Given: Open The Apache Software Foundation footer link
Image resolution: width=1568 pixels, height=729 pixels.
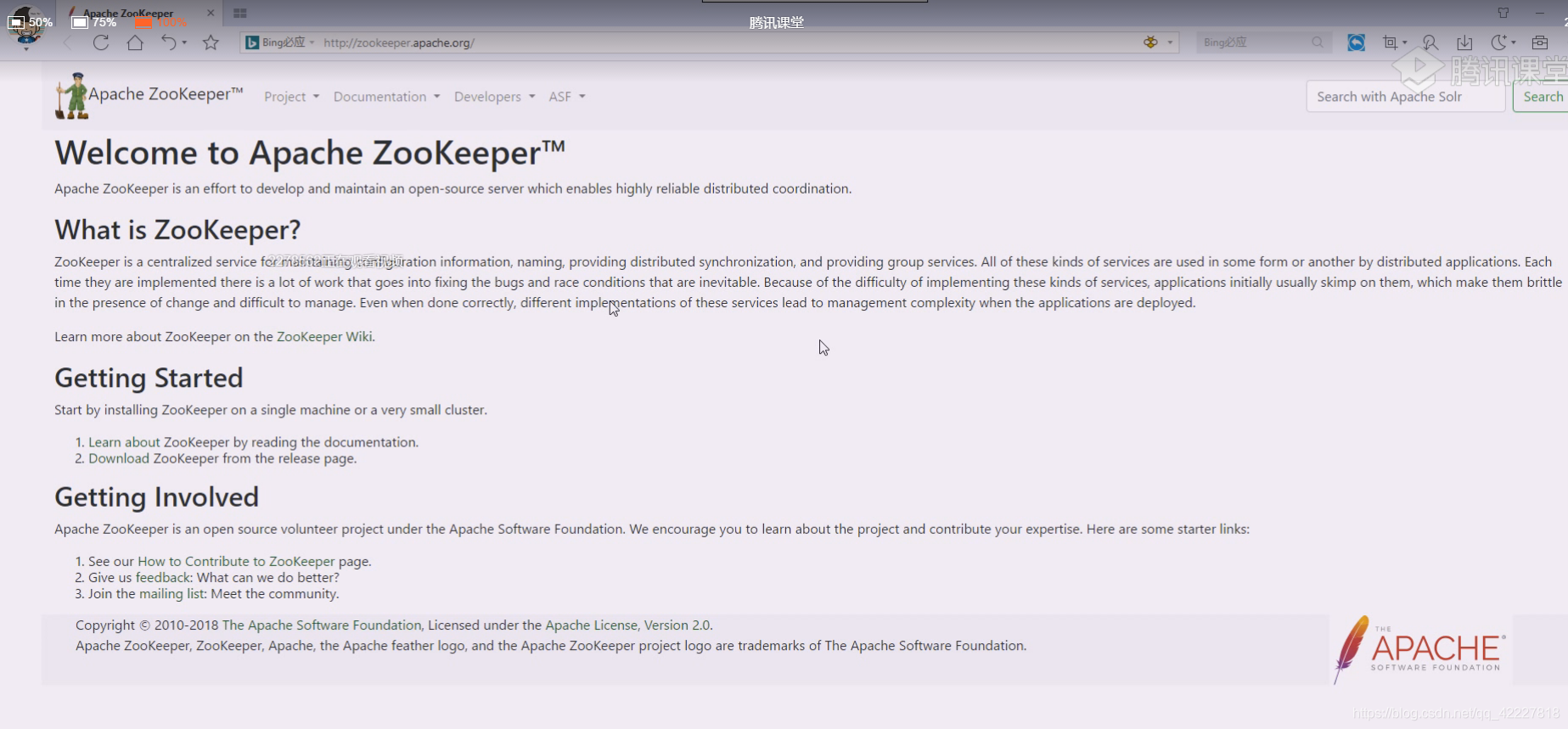Looking at the screenshot, I should coord(322,625).
